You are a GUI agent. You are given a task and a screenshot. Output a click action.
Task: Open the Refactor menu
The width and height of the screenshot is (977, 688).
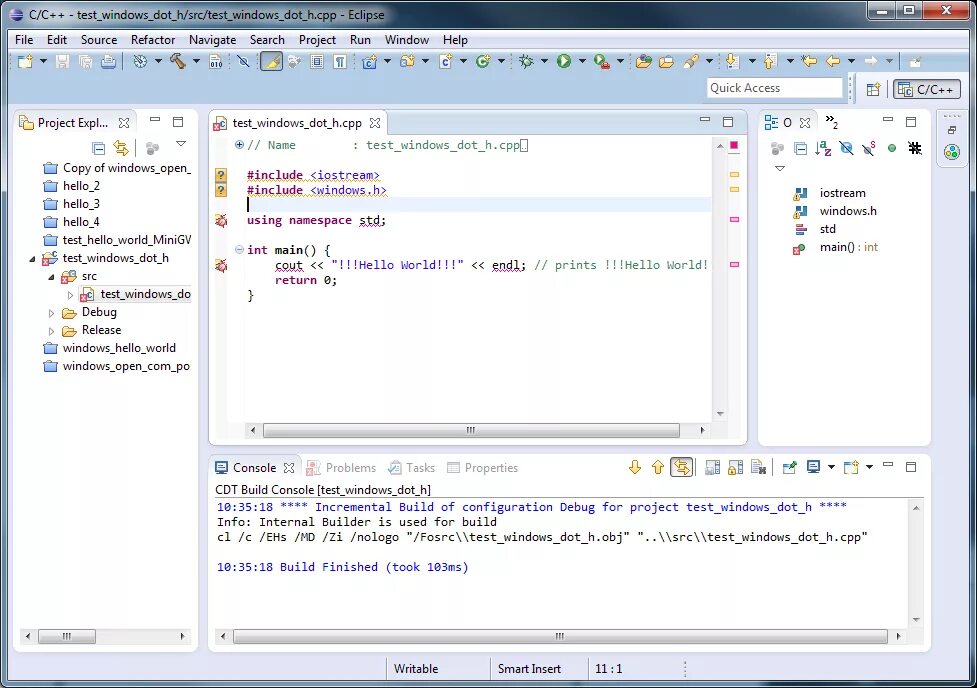pos(153,40)
